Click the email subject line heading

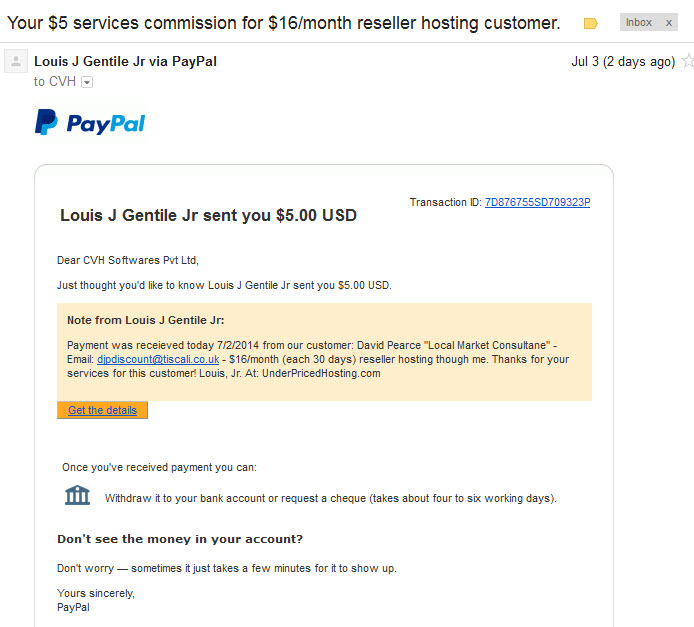(x=284, y=23)
